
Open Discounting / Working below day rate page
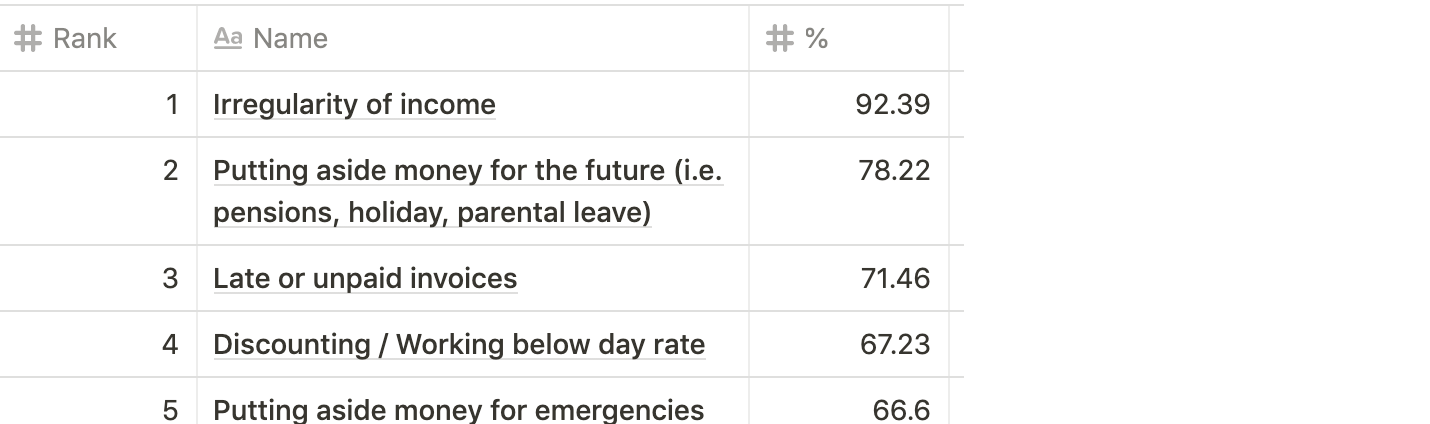tap(459, 344)
